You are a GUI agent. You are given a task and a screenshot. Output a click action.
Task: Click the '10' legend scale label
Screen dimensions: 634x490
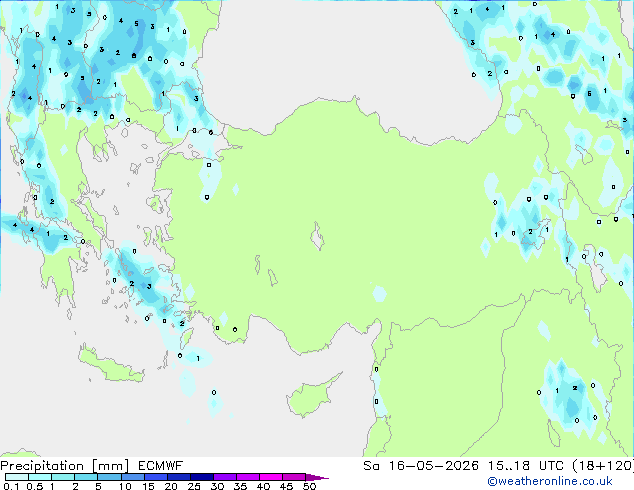(125, 486)
